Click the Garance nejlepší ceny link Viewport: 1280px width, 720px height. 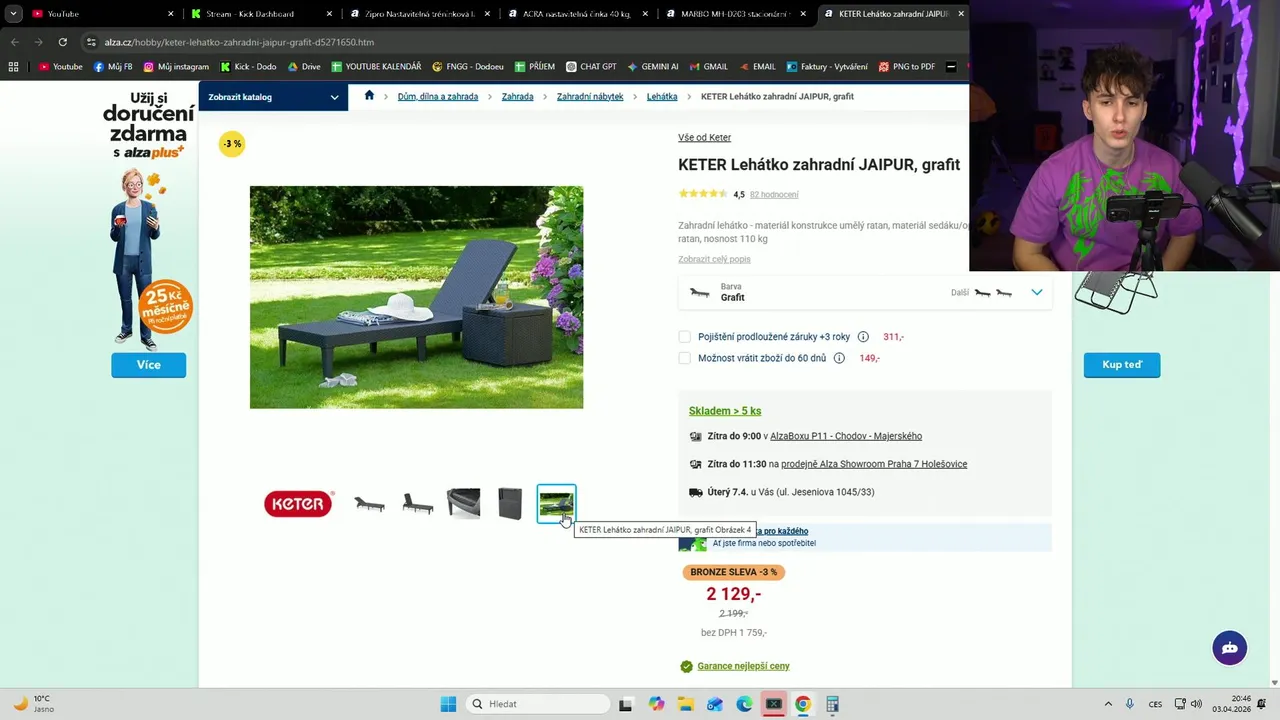click(743, 666)
